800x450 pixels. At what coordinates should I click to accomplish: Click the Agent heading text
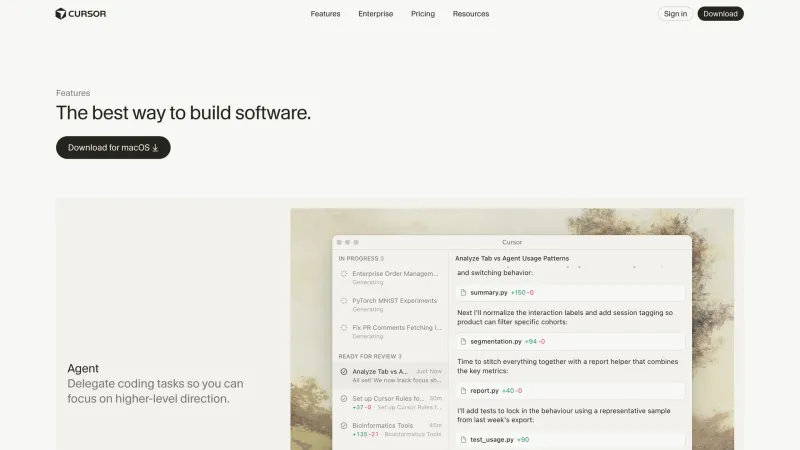[x=83, y=368]
